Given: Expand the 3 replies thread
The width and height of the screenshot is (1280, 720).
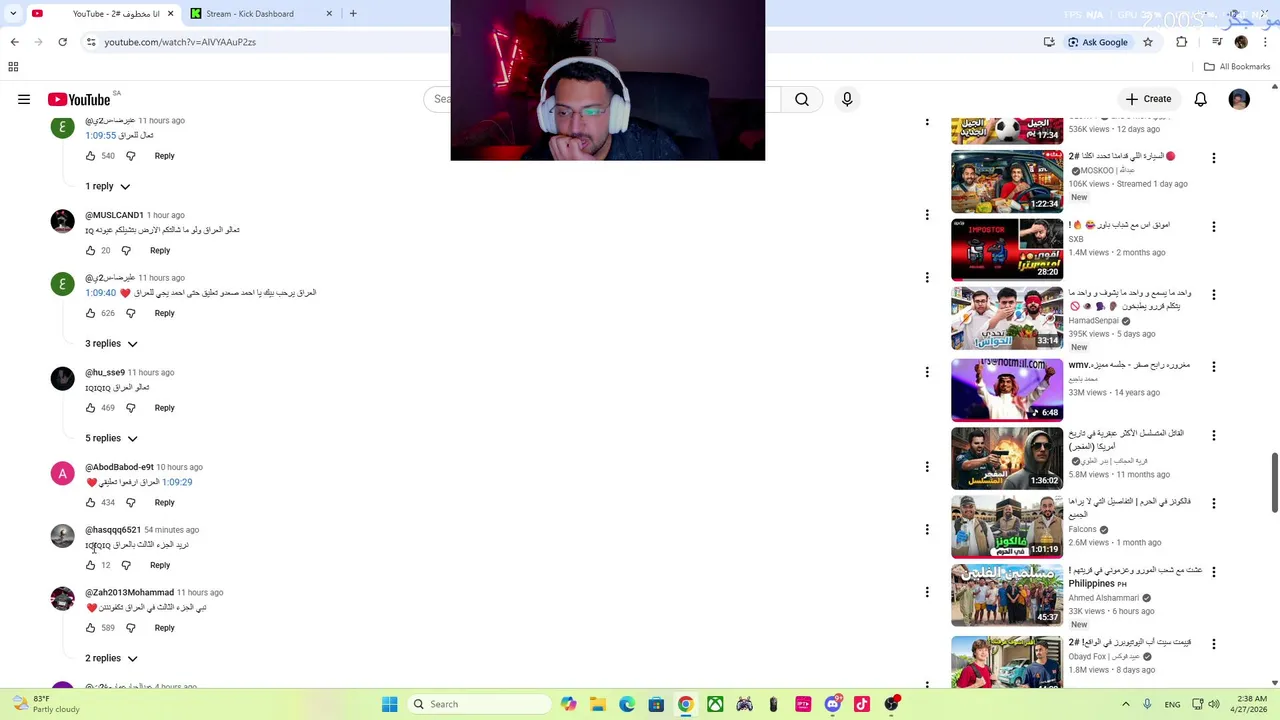Looking at the screenshot, I should (111, 343).
